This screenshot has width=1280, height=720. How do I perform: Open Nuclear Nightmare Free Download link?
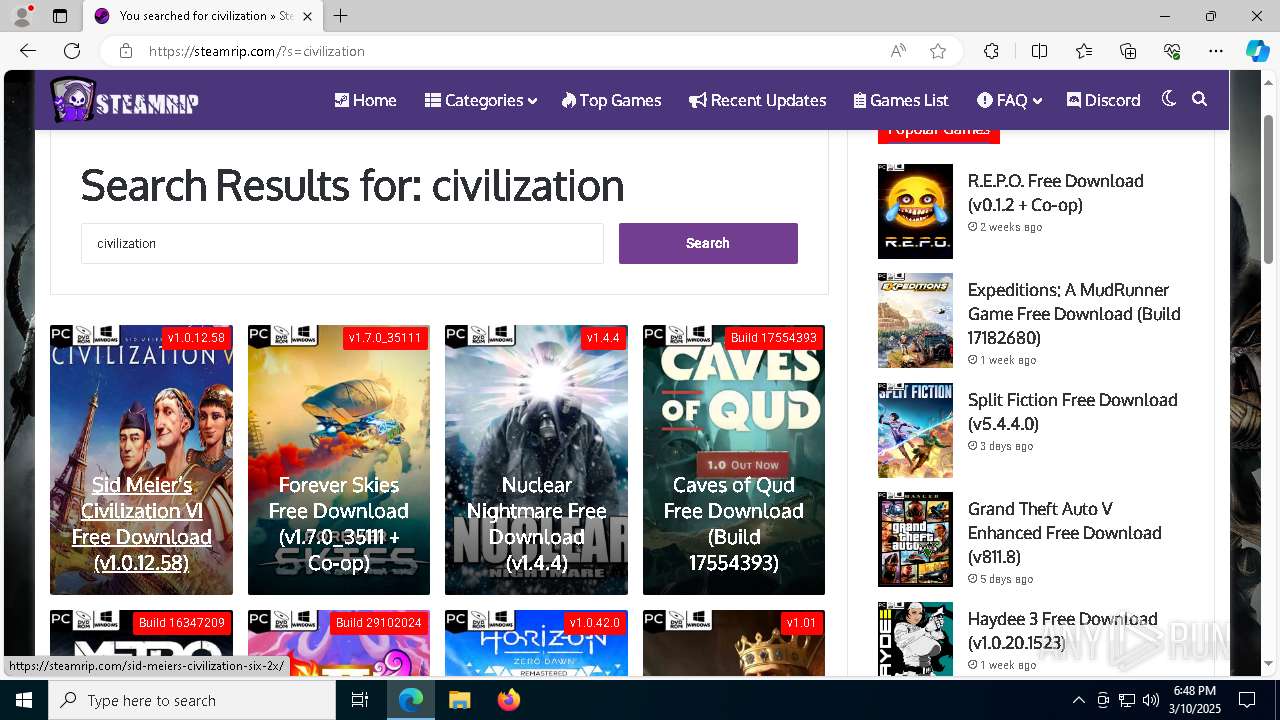coord(536,524)
